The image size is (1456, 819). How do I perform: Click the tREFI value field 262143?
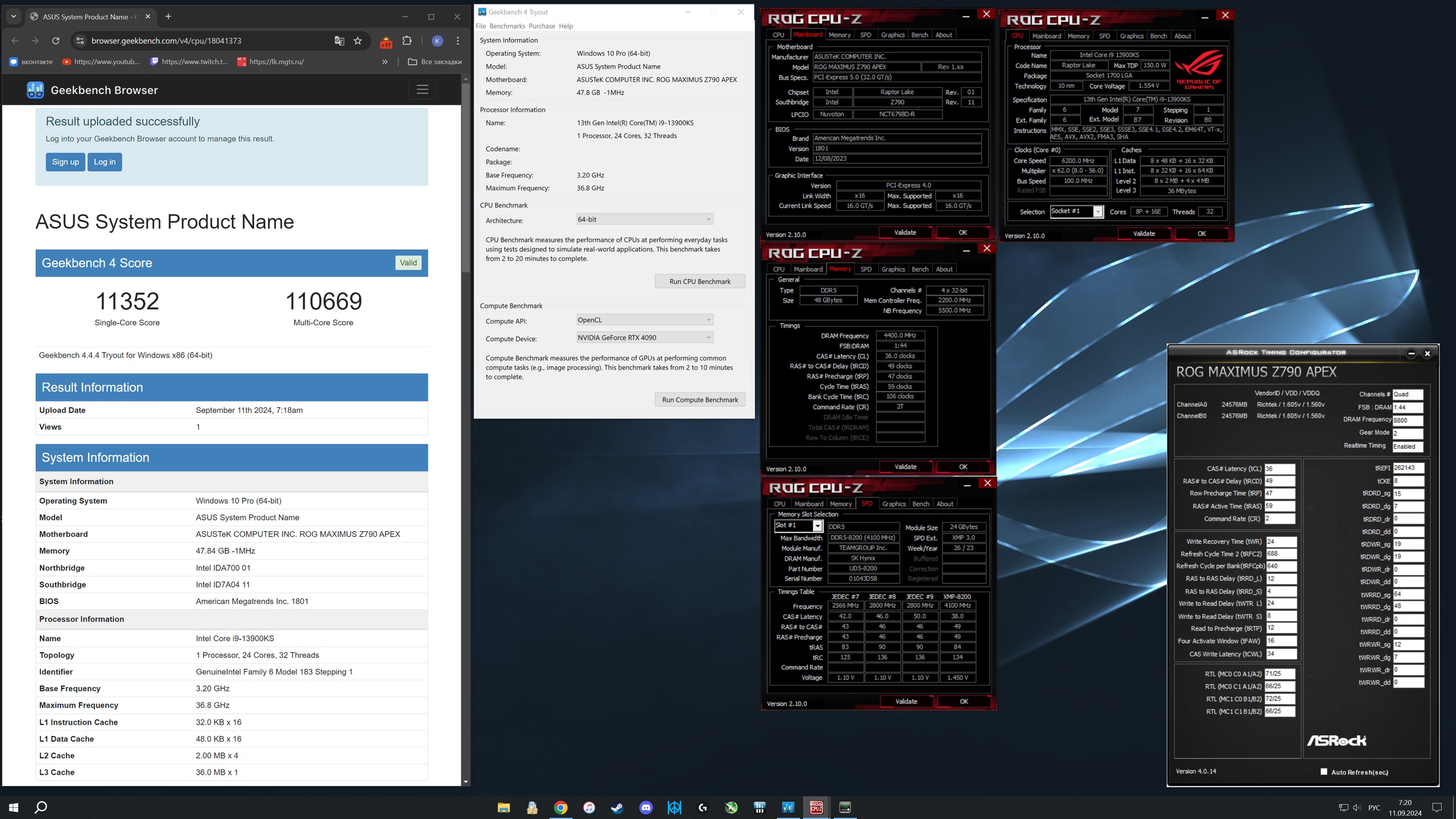(1408, 468)
